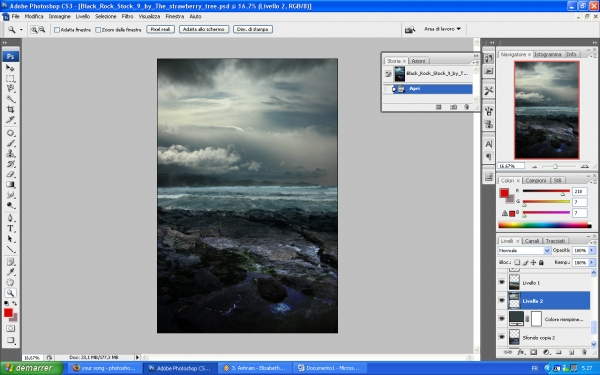Image resolution: width=600 pixels, height=375 pixels.
Task: Switch to the Azioni tab
Action: coord(418,61)
